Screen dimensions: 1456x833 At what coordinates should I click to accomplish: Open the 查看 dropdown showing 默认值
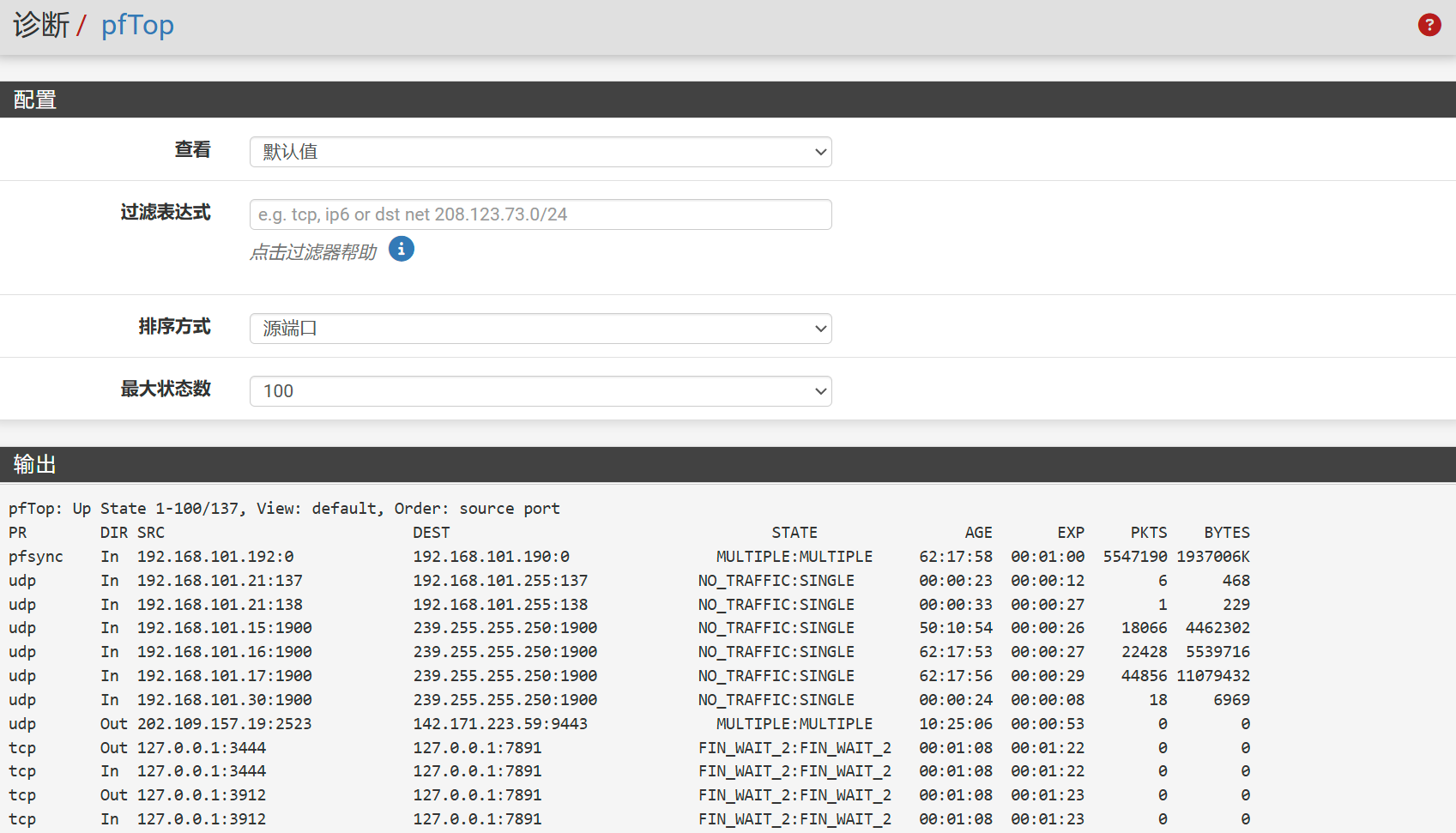[x=541, y=152]
